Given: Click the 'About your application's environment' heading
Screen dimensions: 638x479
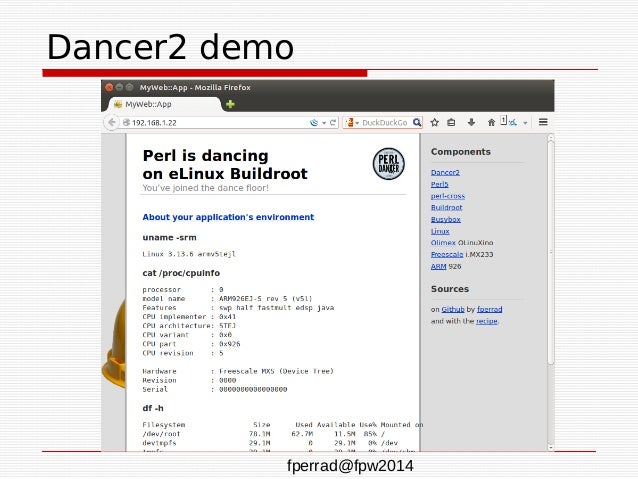Looking at the screenshot, I should pos(228,217).
